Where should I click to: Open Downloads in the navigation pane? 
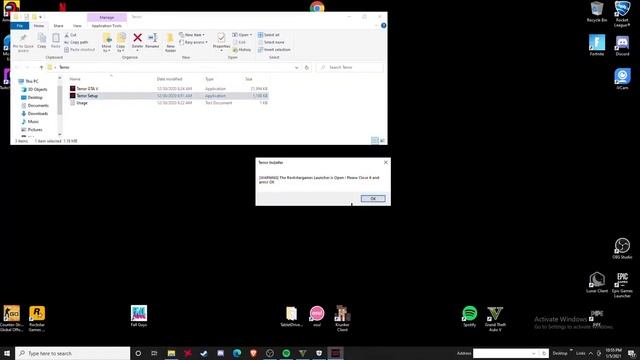point(38,113)
